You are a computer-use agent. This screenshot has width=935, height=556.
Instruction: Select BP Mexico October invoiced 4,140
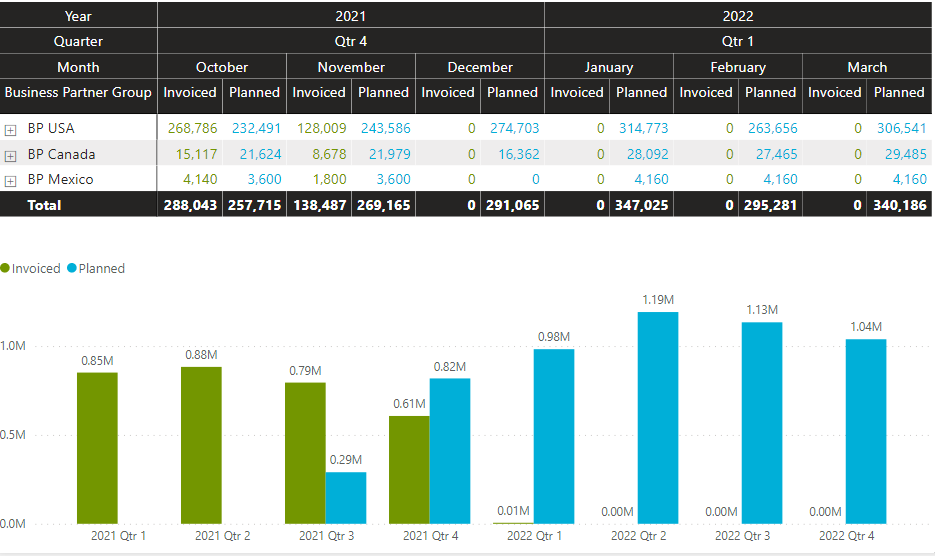[x=200, y=179]
